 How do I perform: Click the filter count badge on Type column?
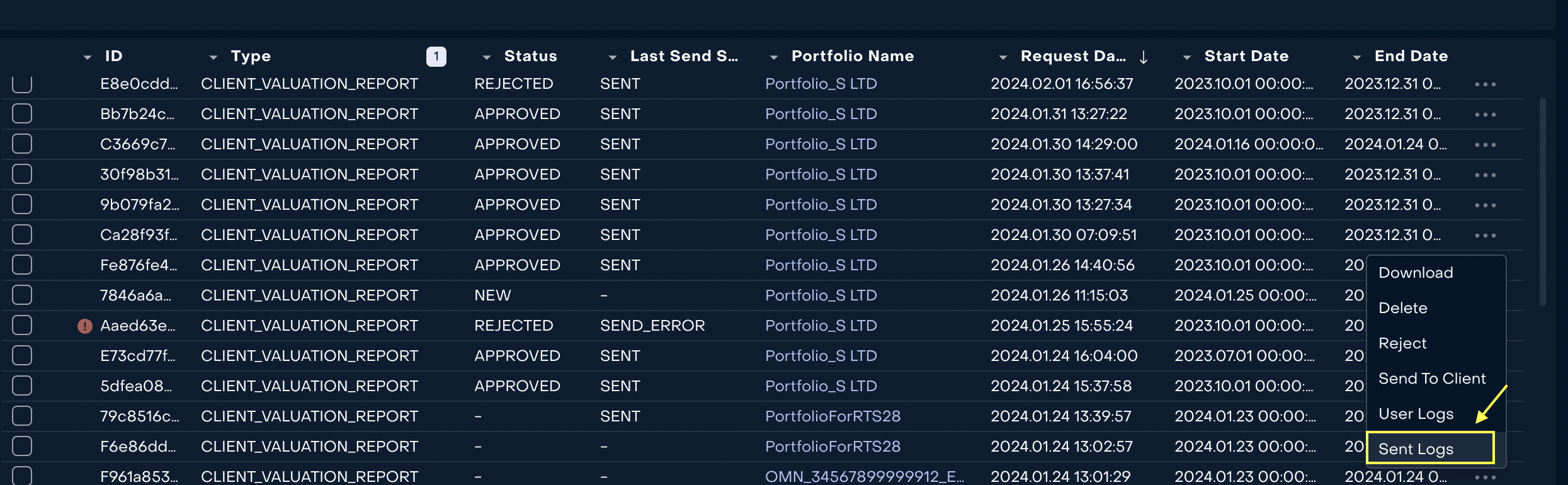435,56
